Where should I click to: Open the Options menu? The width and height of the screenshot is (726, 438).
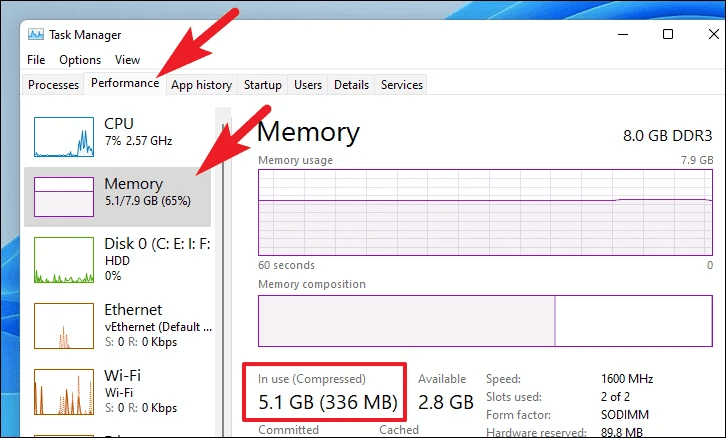[x=80, y=60]
